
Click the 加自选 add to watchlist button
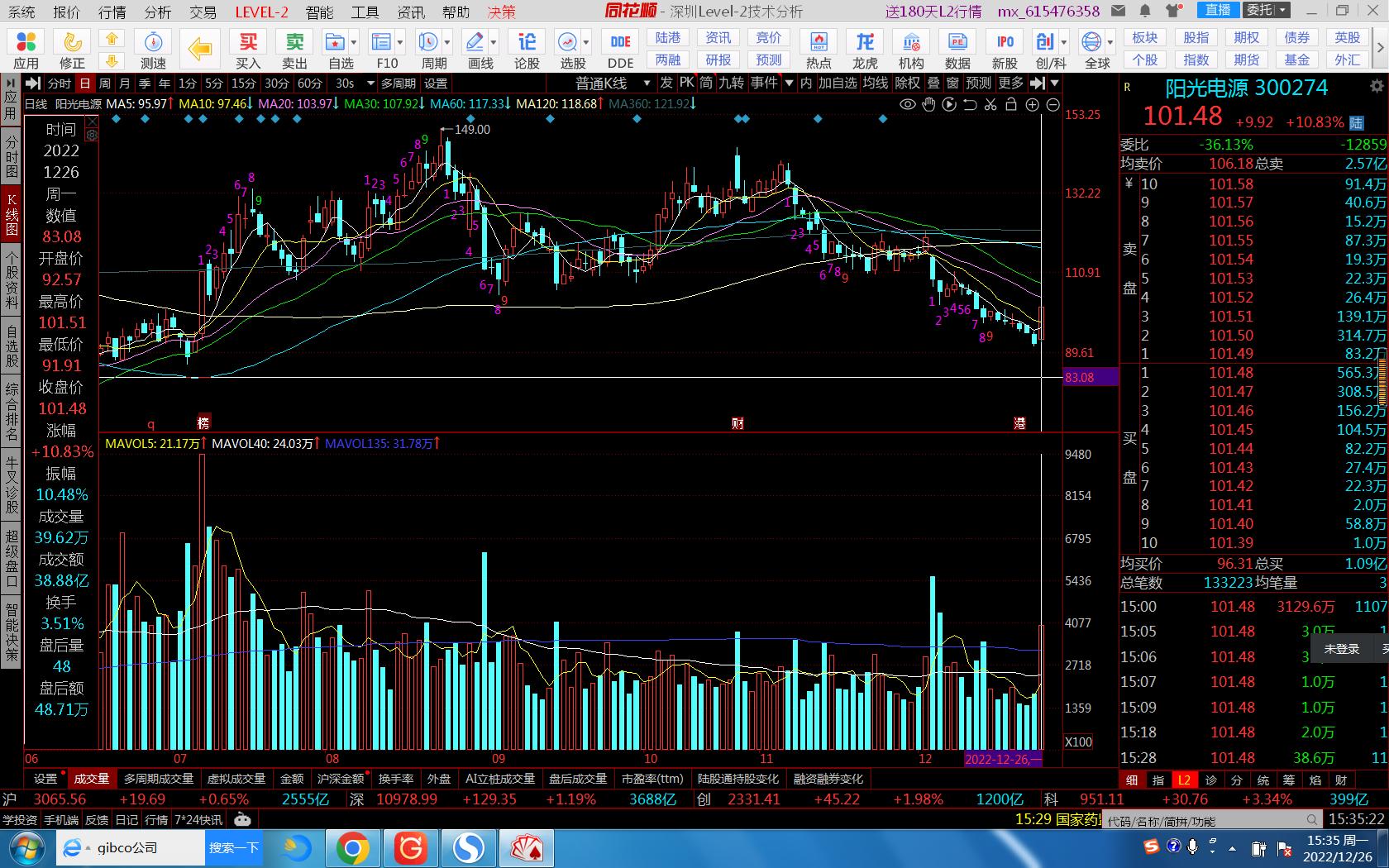point(838,83)
